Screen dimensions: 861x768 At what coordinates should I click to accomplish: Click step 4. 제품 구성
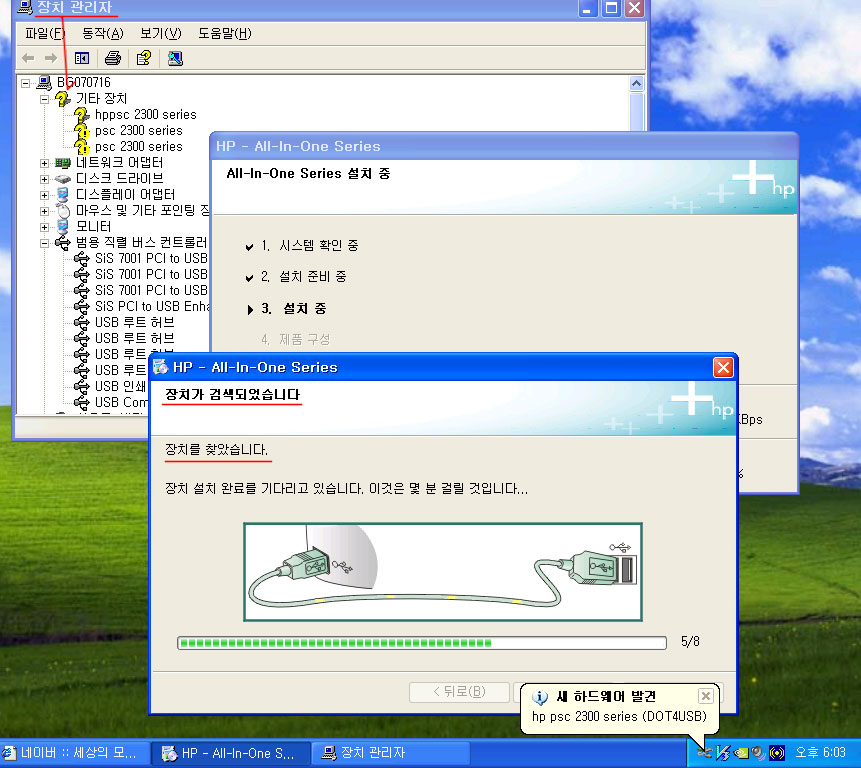pos(295,340)
